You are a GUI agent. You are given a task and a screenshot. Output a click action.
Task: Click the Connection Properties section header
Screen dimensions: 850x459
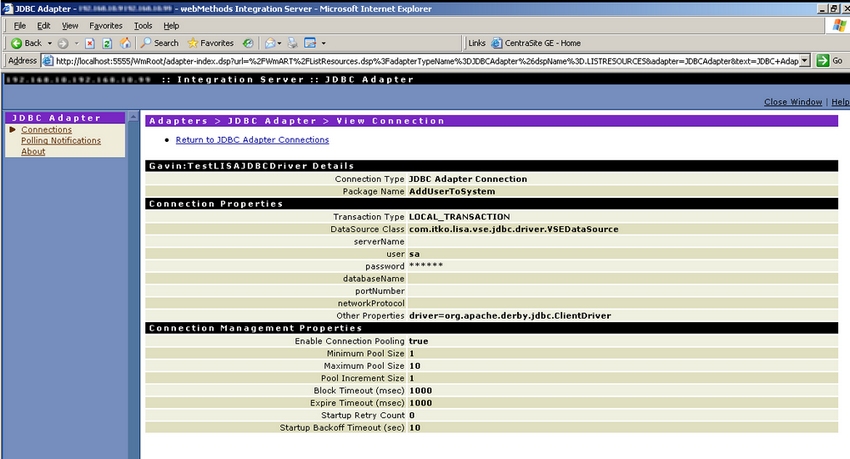coord(491,203)
